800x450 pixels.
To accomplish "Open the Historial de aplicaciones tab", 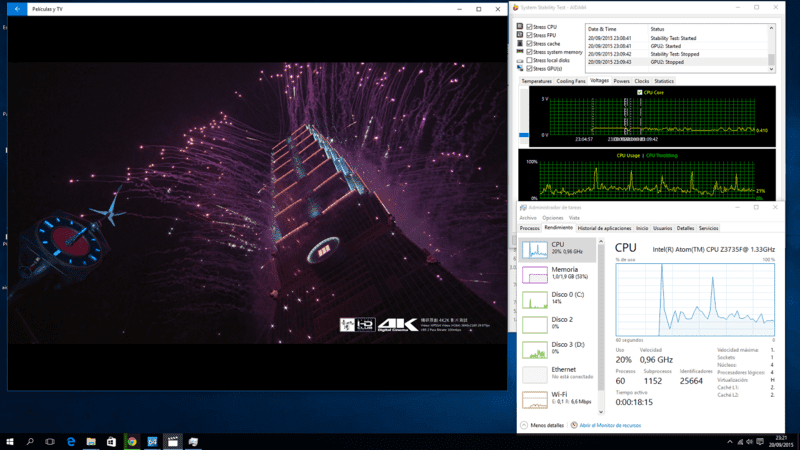I will tap(604, 229).
